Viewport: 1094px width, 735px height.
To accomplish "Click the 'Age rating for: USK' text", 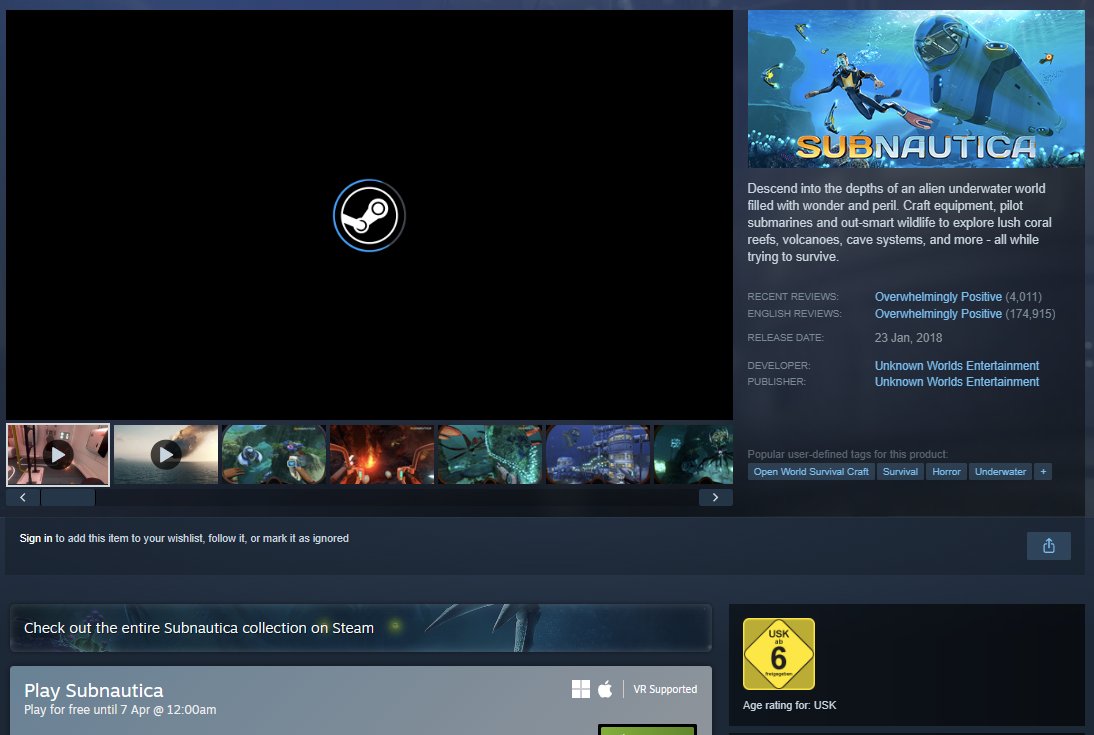I will [789, 705].
